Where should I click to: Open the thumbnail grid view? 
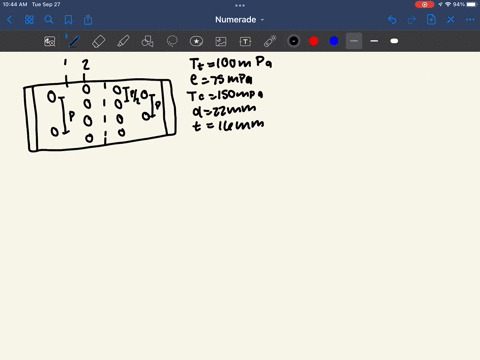pos(29,20)
